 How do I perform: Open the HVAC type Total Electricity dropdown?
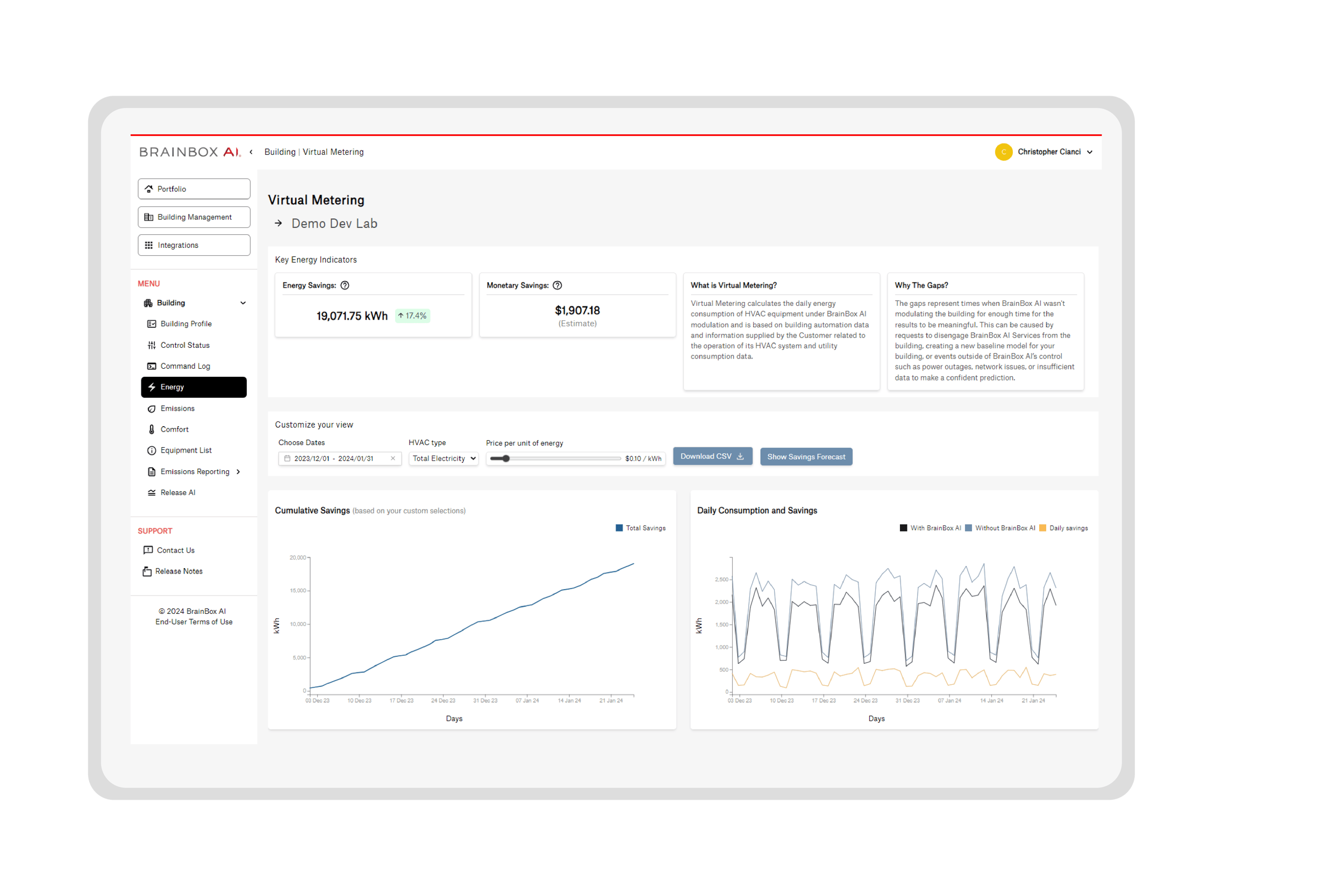pyautogui.click(x=443, y=458)
